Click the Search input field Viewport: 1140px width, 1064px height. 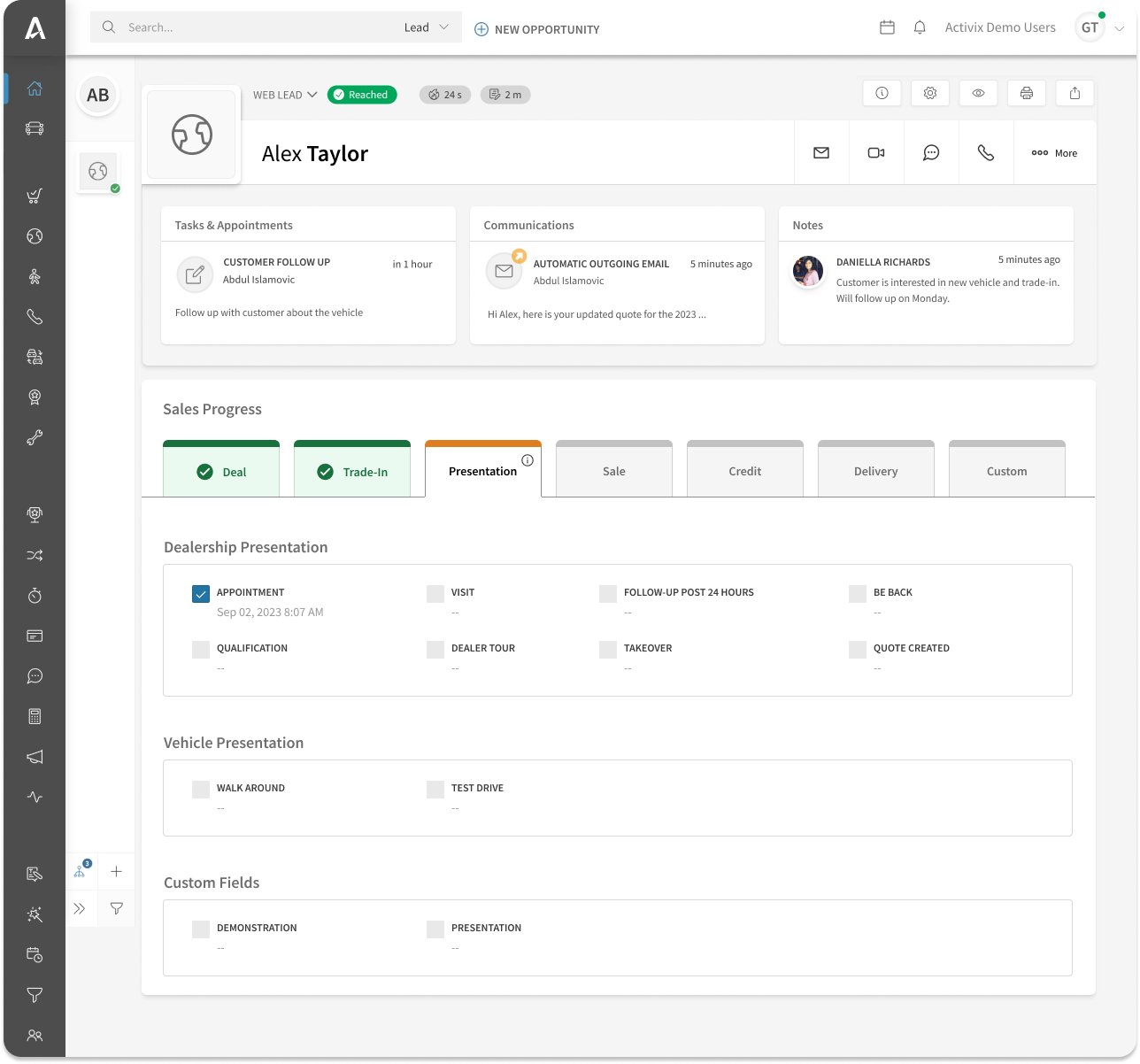pos(257,27)
